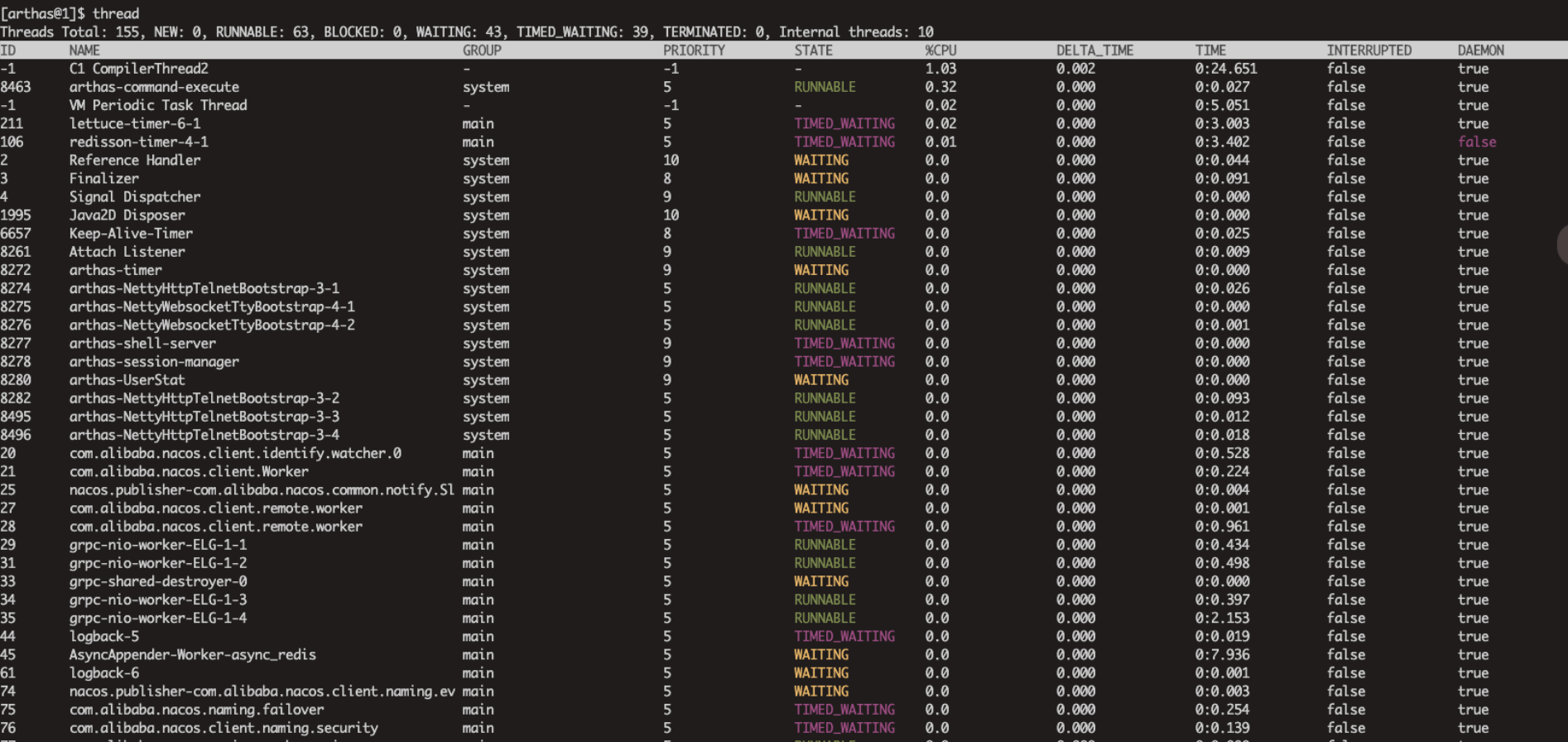Click the delta time 0.002
1568x742 pixels.
pyautogui.click(x=1075, y=69)
